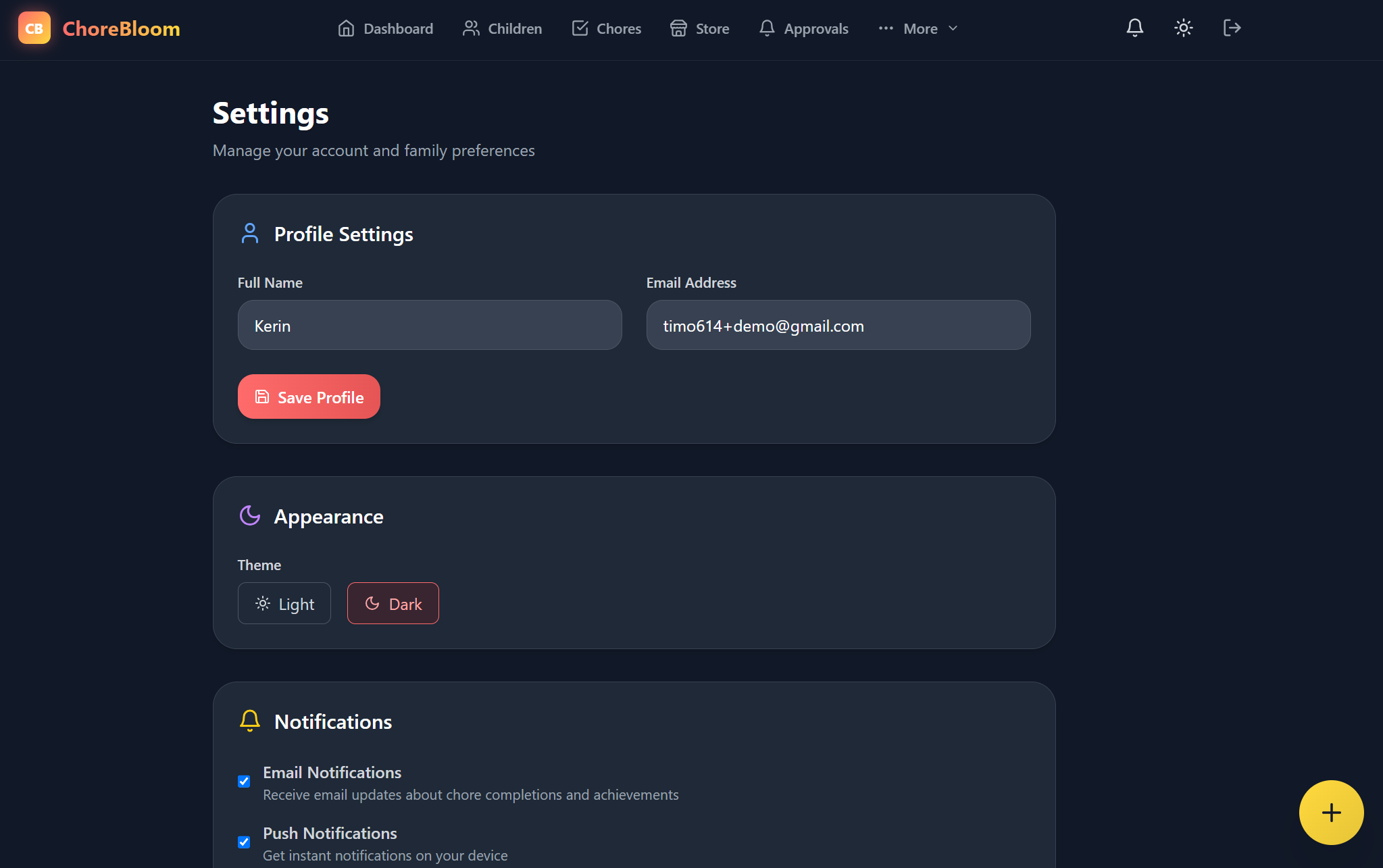This screenshot has width=1383, height=868.
Task: Open notifications bell in top bar
Action: (1134, 28)
